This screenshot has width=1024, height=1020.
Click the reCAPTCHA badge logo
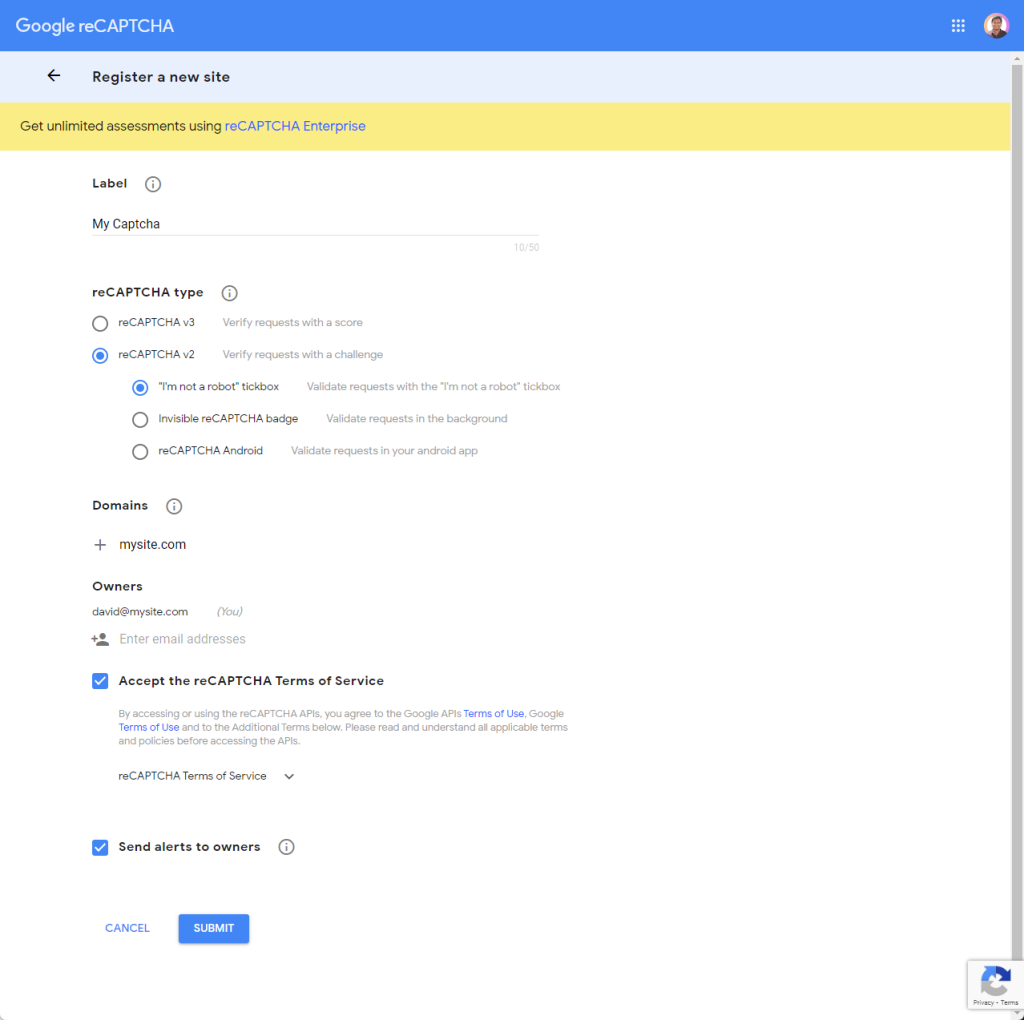(995, 981)
